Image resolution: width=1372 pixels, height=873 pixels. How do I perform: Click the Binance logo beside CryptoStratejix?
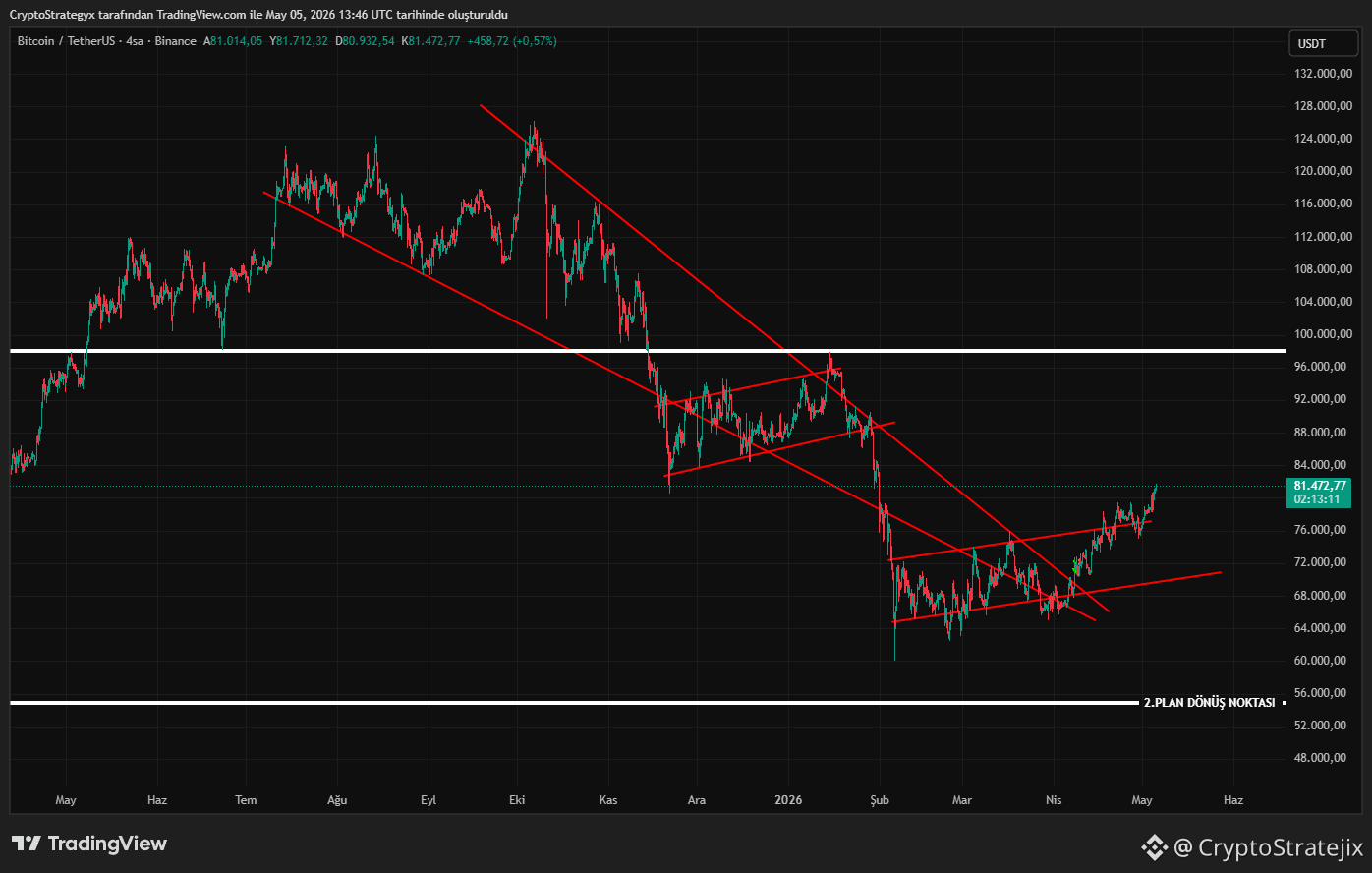(x=1153, y=846)
